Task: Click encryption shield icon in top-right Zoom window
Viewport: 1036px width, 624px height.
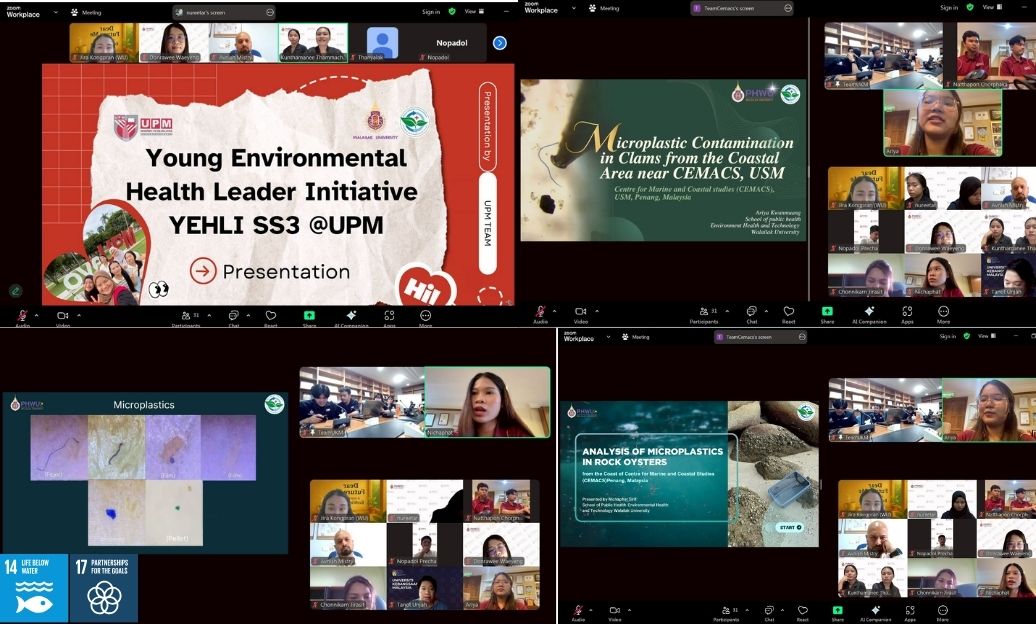Action: (x=970, y=7)
